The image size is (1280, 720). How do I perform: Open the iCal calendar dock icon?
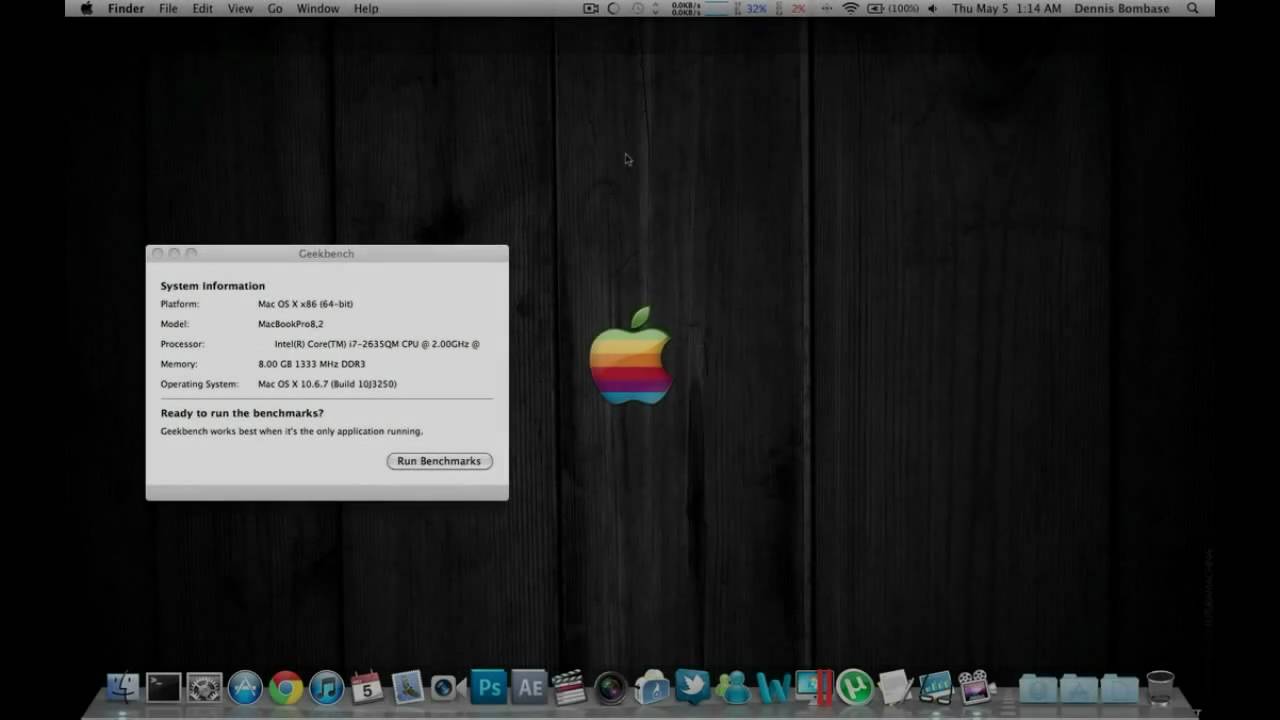(367, 687)
